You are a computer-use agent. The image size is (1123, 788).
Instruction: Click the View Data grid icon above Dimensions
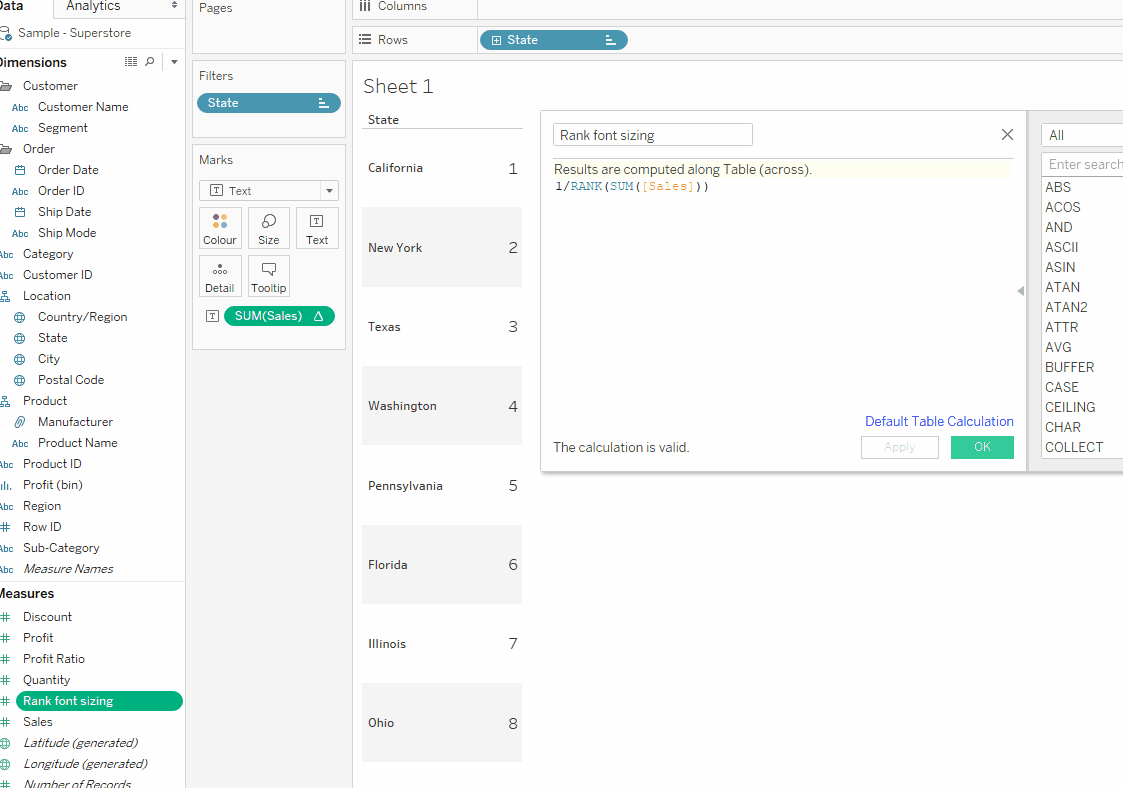point(130,62)
